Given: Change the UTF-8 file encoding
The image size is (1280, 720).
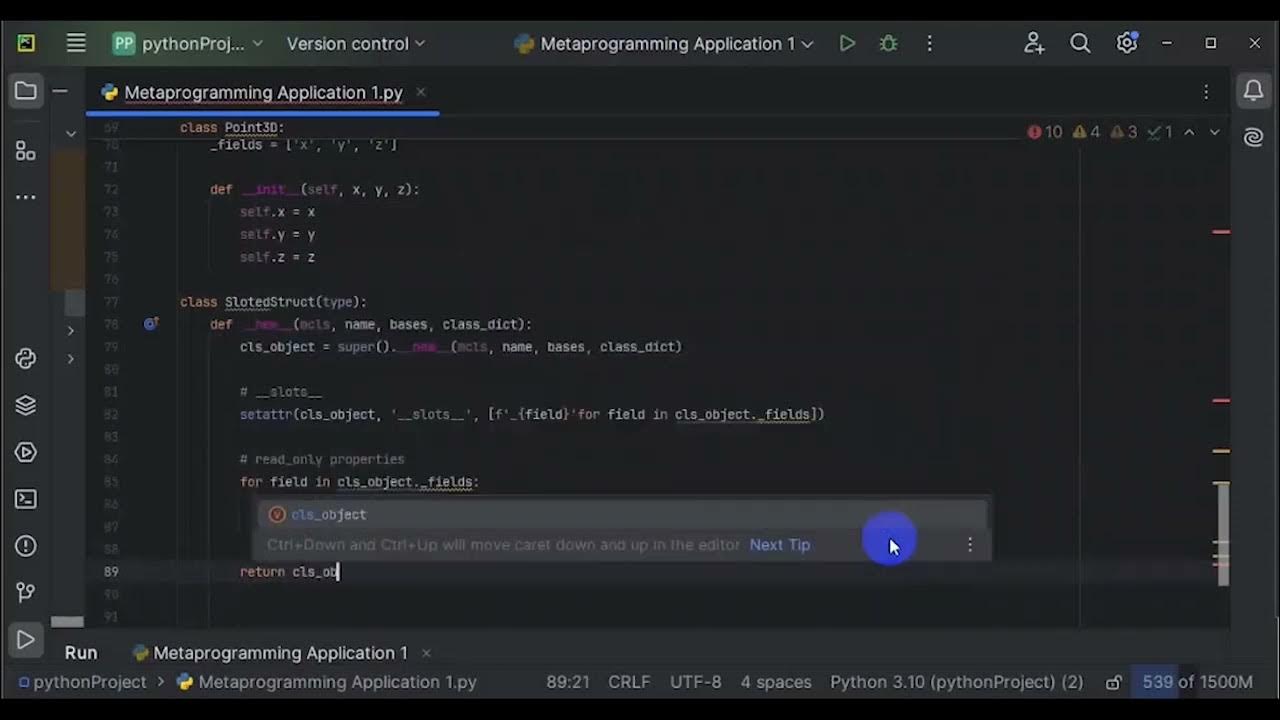Looking at the screenshot, I should pos(696,682).
